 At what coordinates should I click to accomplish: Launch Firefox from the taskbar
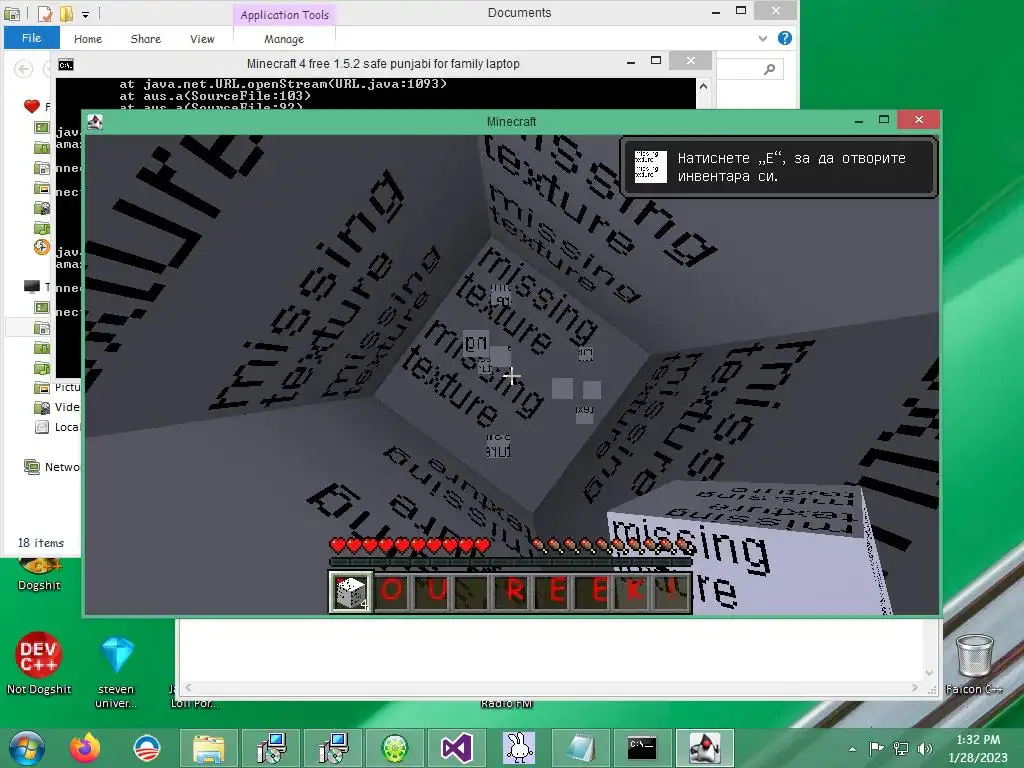(x=85, y=748)
